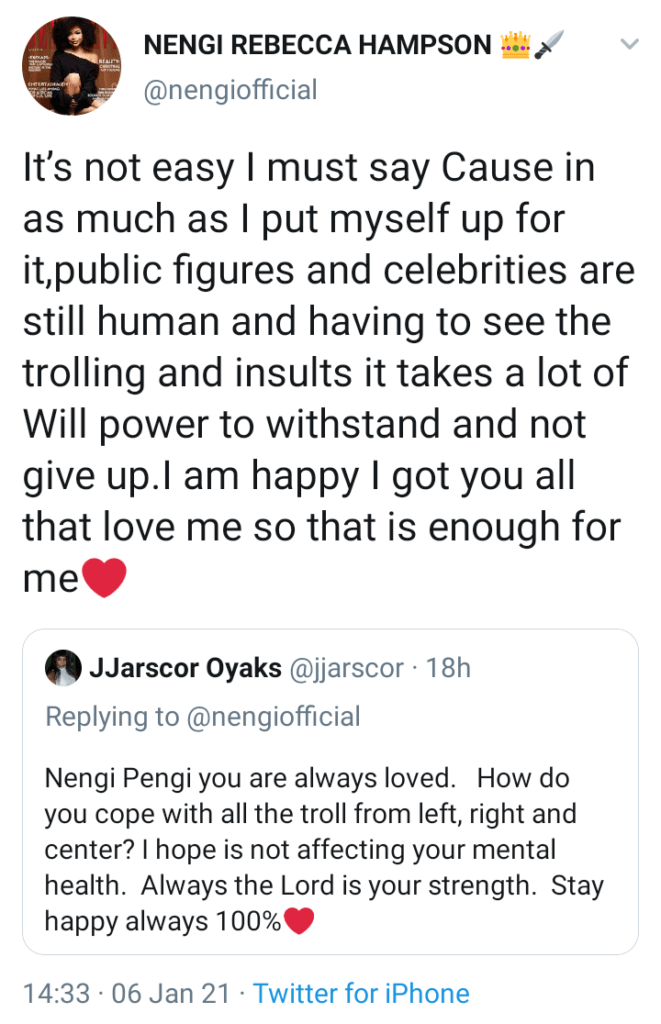Open the tweet options chevron menu
Image resolution: width=661 pixels, height=1024 pixels.
click(x=629, y=44)
